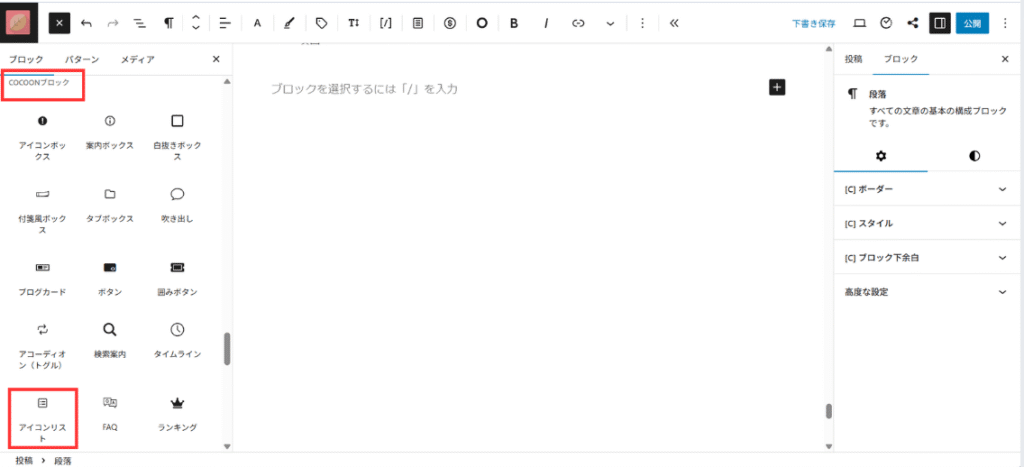The image size is (1024, 467).
Task: Open the half-circle styles tab in the sidebar
Action: tap(974, 156)
